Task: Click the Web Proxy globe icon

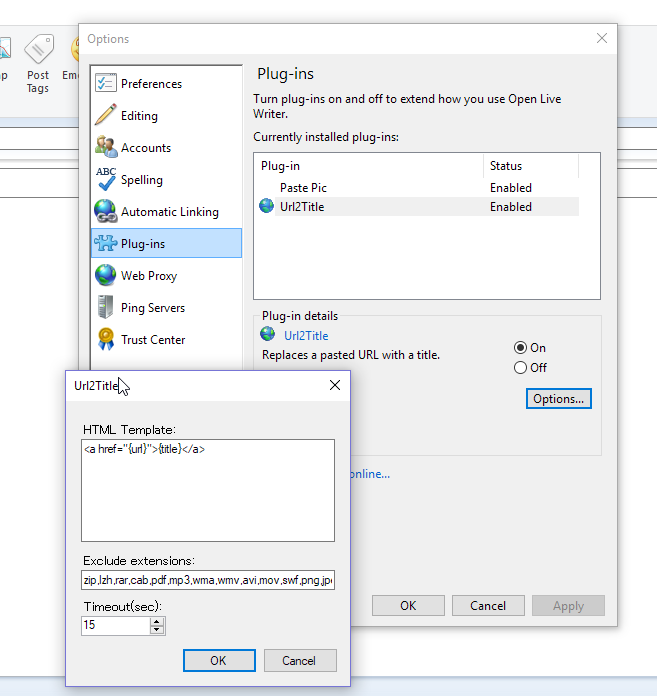Action: click(106, 276)
